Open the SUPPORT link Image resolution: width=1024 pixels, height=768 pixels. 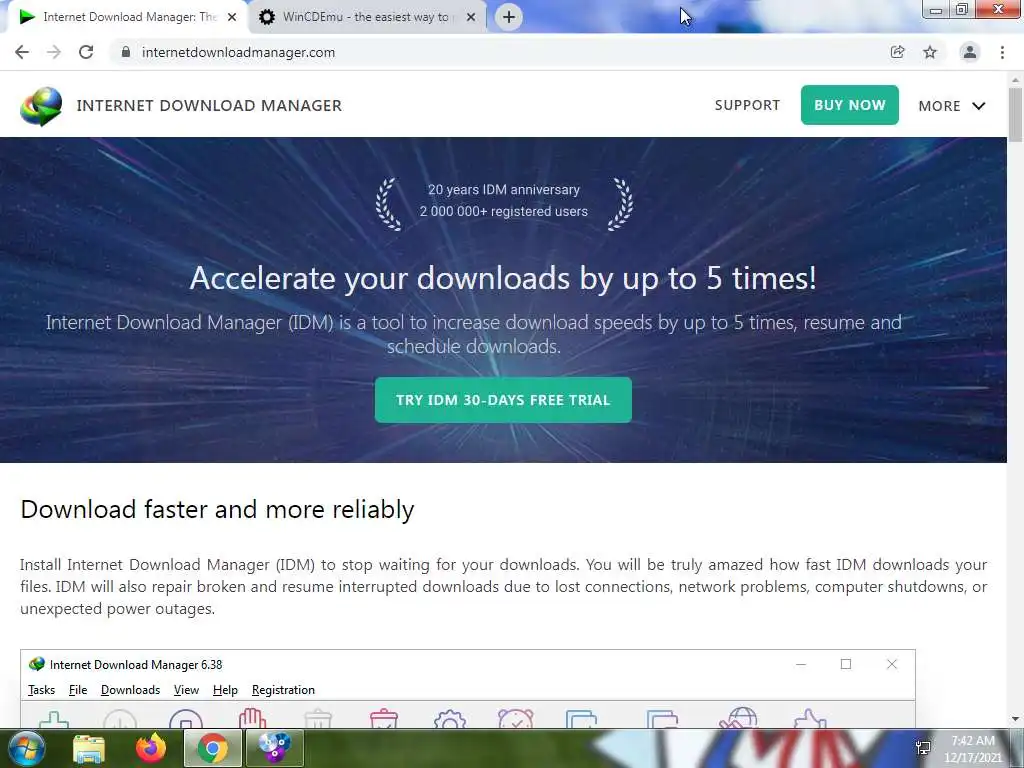tap(747, 105)
